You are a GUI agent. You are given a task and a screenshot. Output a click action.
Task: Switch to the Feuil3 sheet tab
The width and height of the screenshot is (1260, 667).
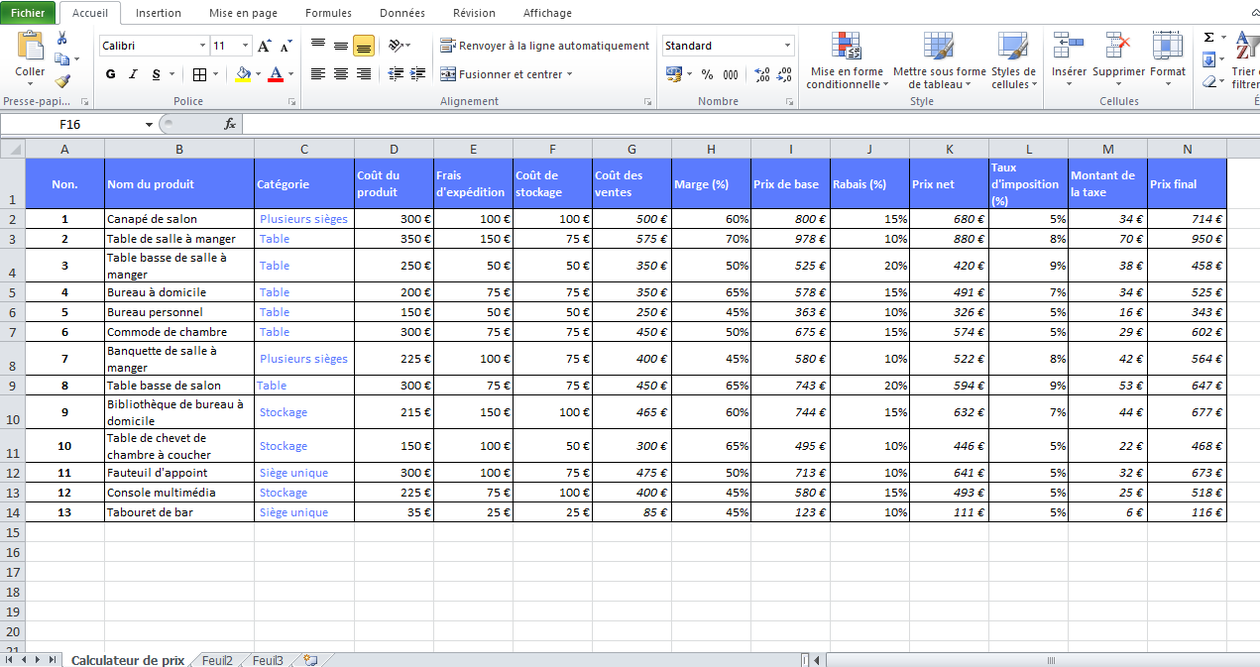tap(267, 660)
